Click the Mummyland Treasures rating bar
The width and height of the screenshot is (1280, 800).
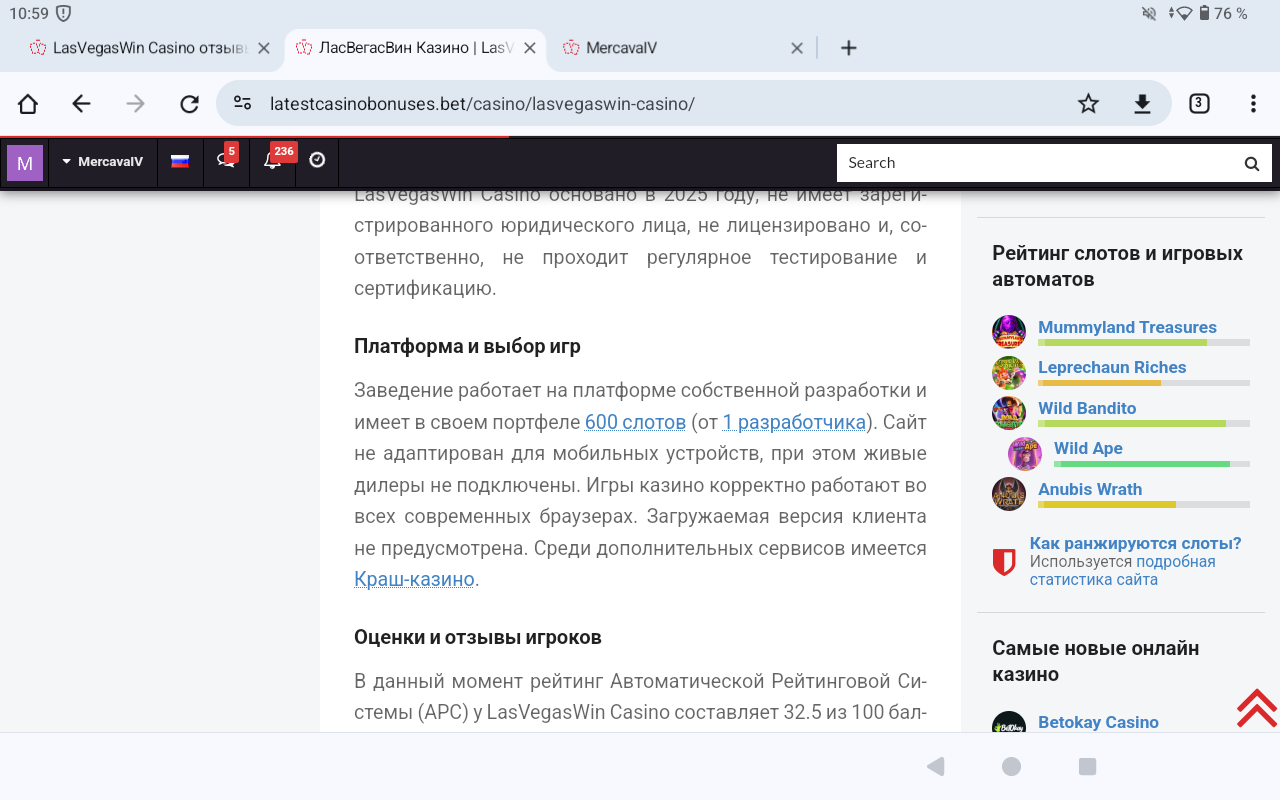click(1143, 343)
